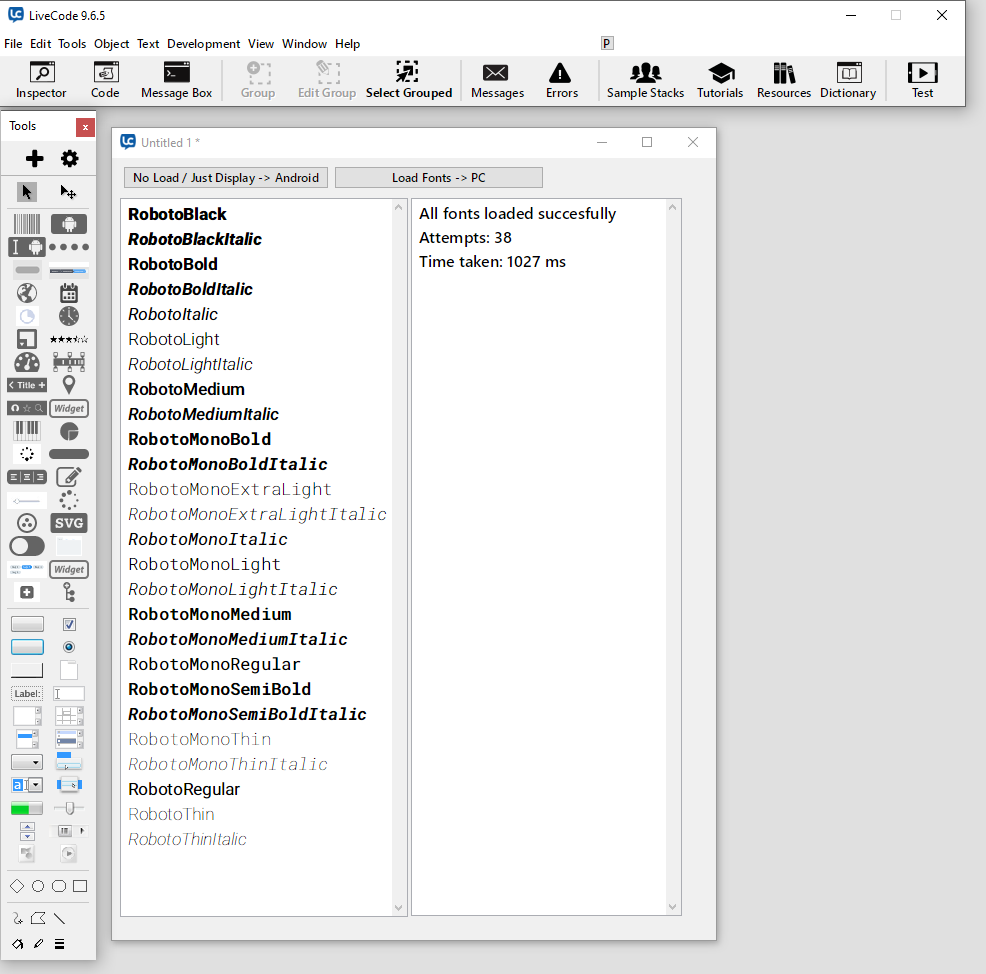Choose the Header bar Title widget
986x974 pixels.
click(x=27, y=385)
